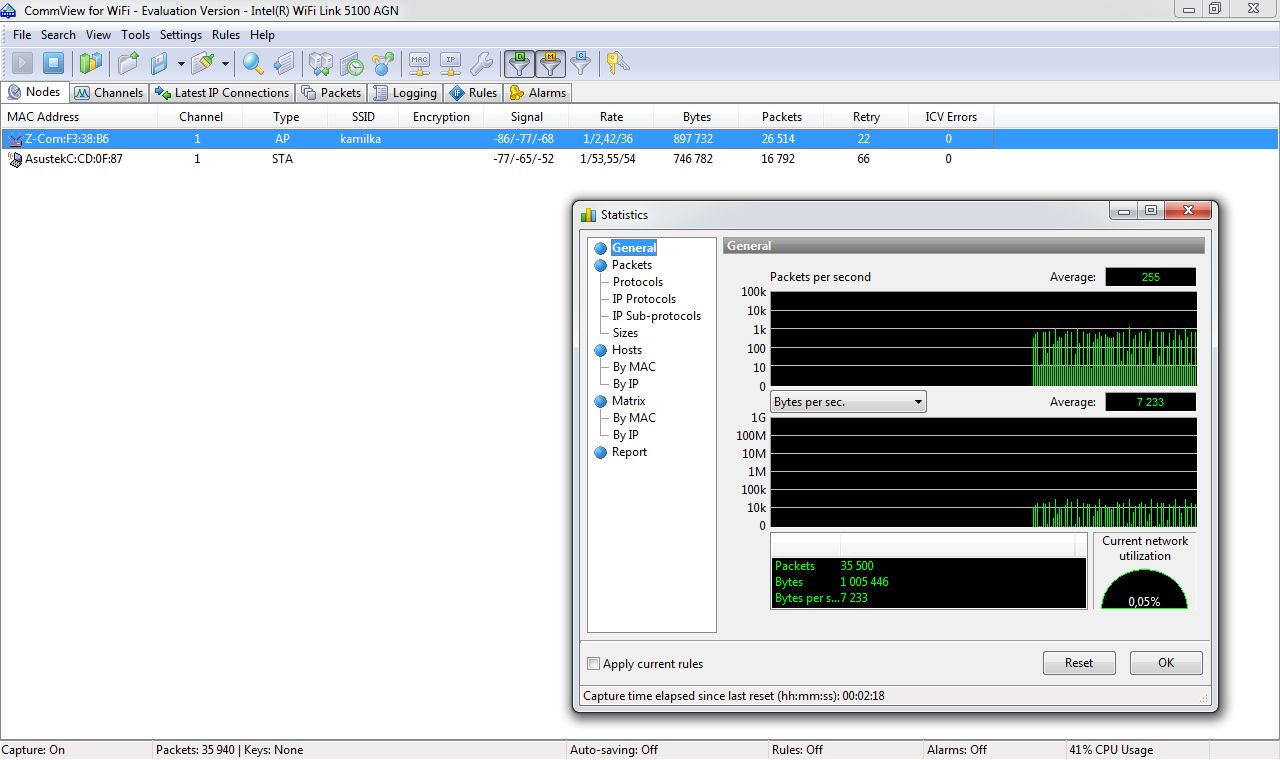Viewport: 1280px width, 760px height.
Task: Select By MAC under Hosts
Action: pos(634,367)
